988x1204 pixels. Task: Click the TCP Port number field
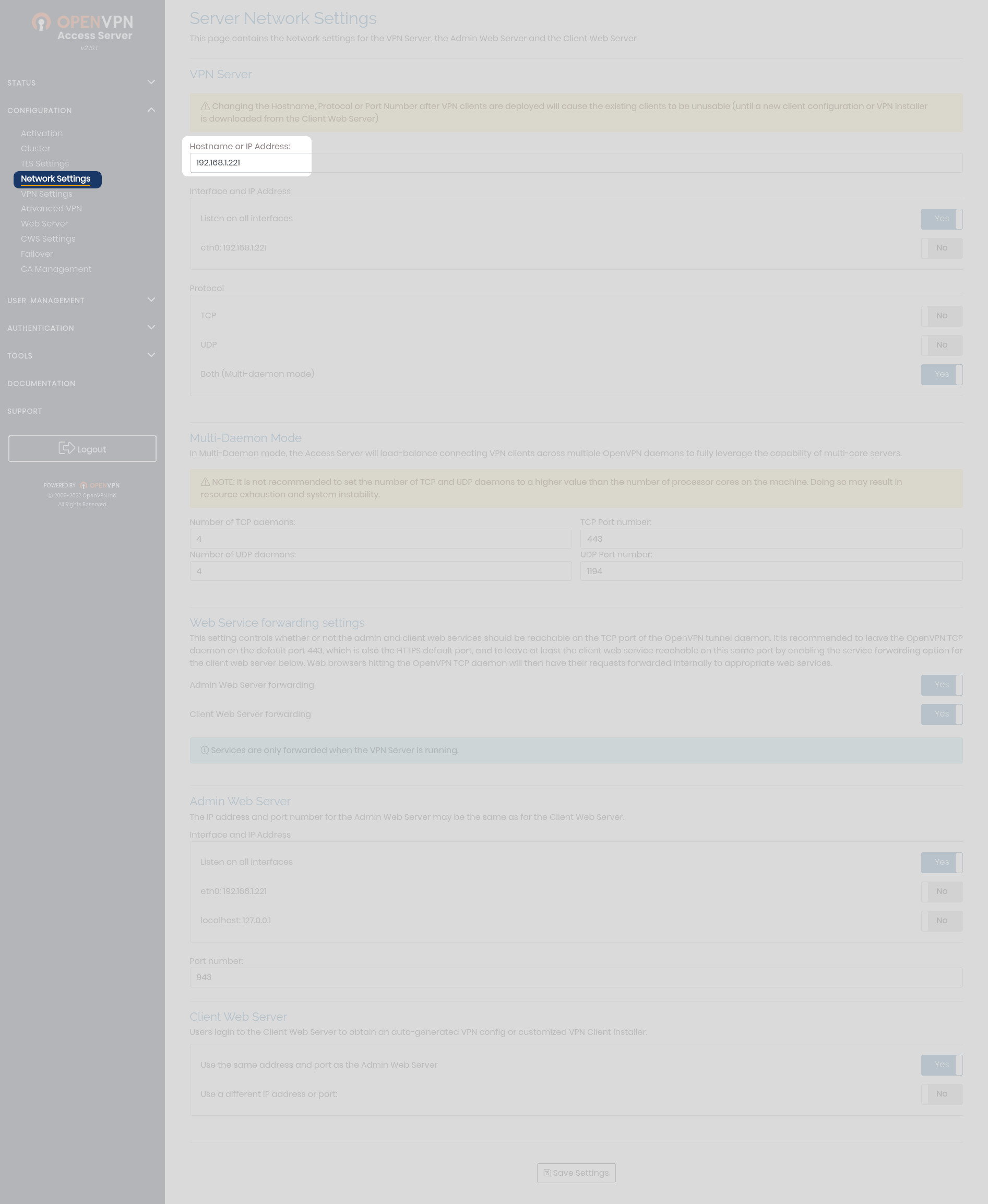[770, 538]
